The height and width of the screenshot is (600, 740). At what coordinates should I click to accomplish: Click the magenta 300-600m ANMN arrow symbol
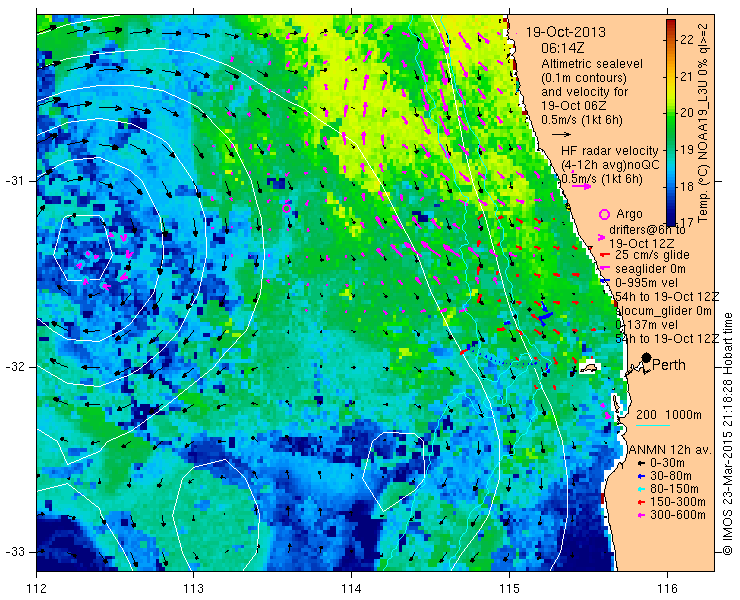(640, 515)
